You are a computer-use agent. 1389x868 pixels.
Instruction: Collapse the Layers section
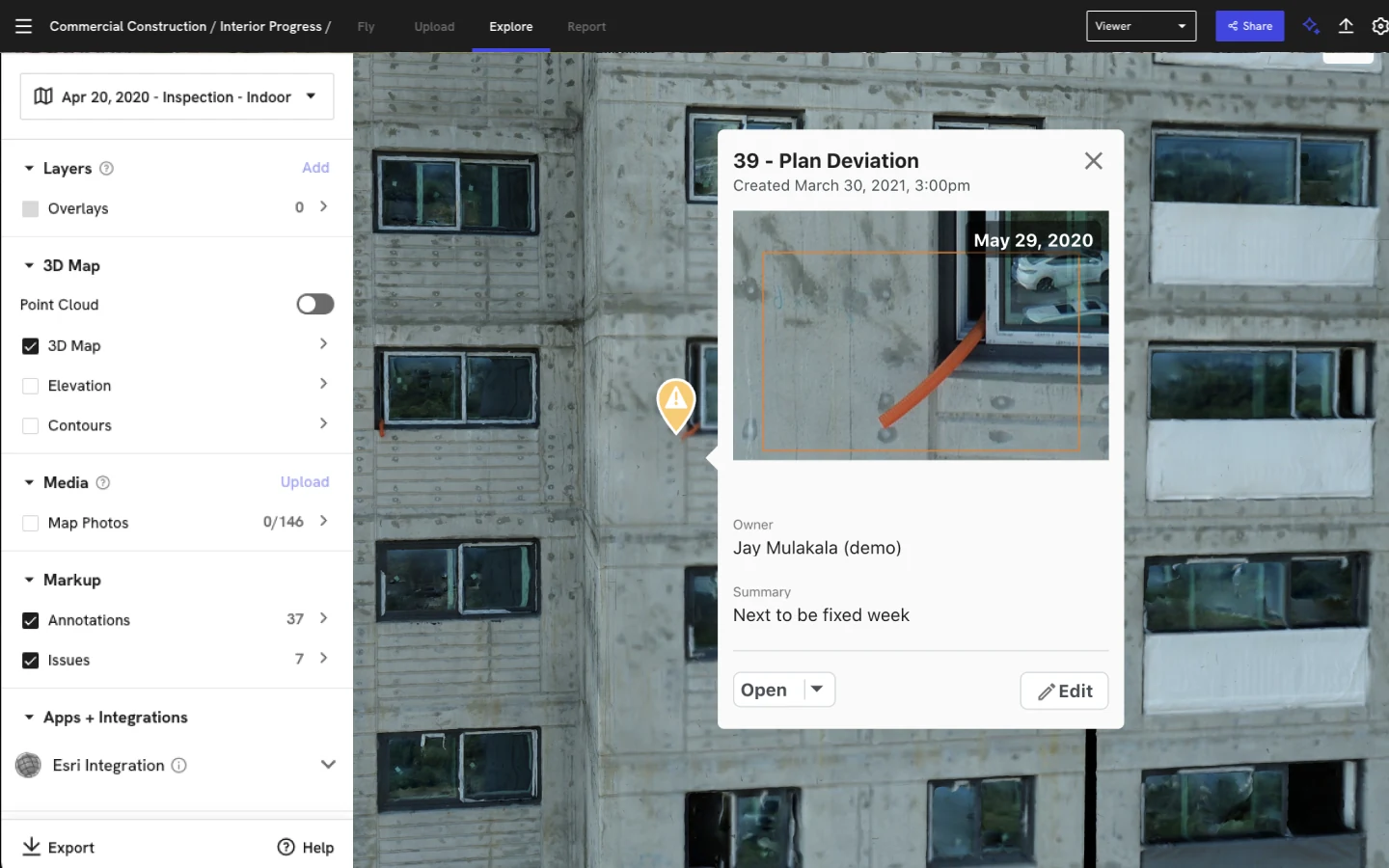click(29, 168)
